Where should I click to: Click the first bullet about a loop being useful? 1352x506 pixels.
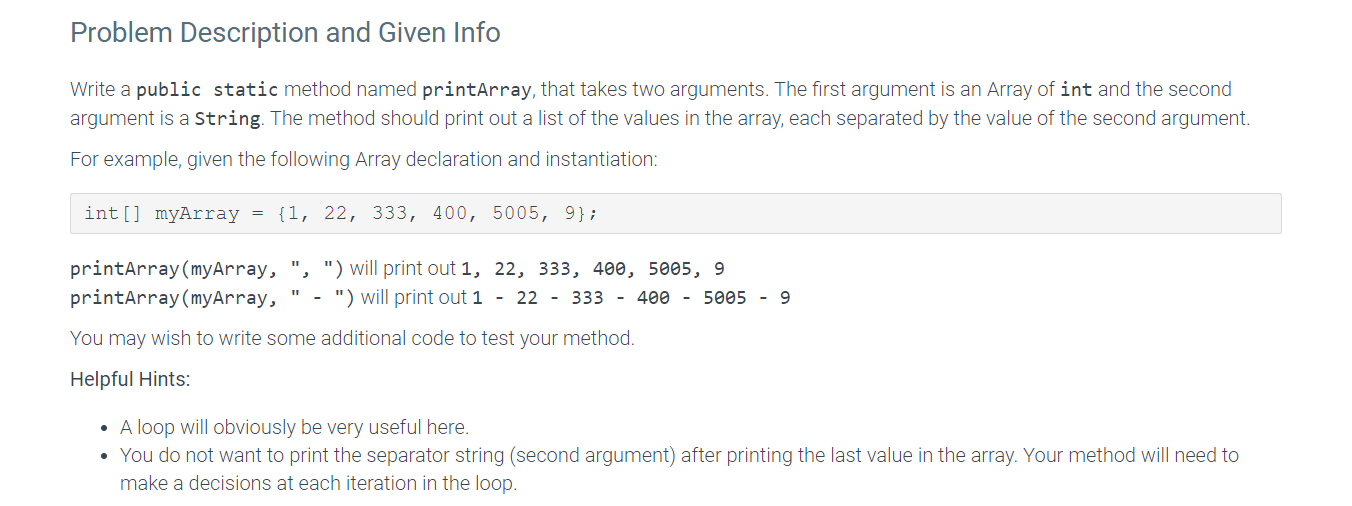click(294, 427)
